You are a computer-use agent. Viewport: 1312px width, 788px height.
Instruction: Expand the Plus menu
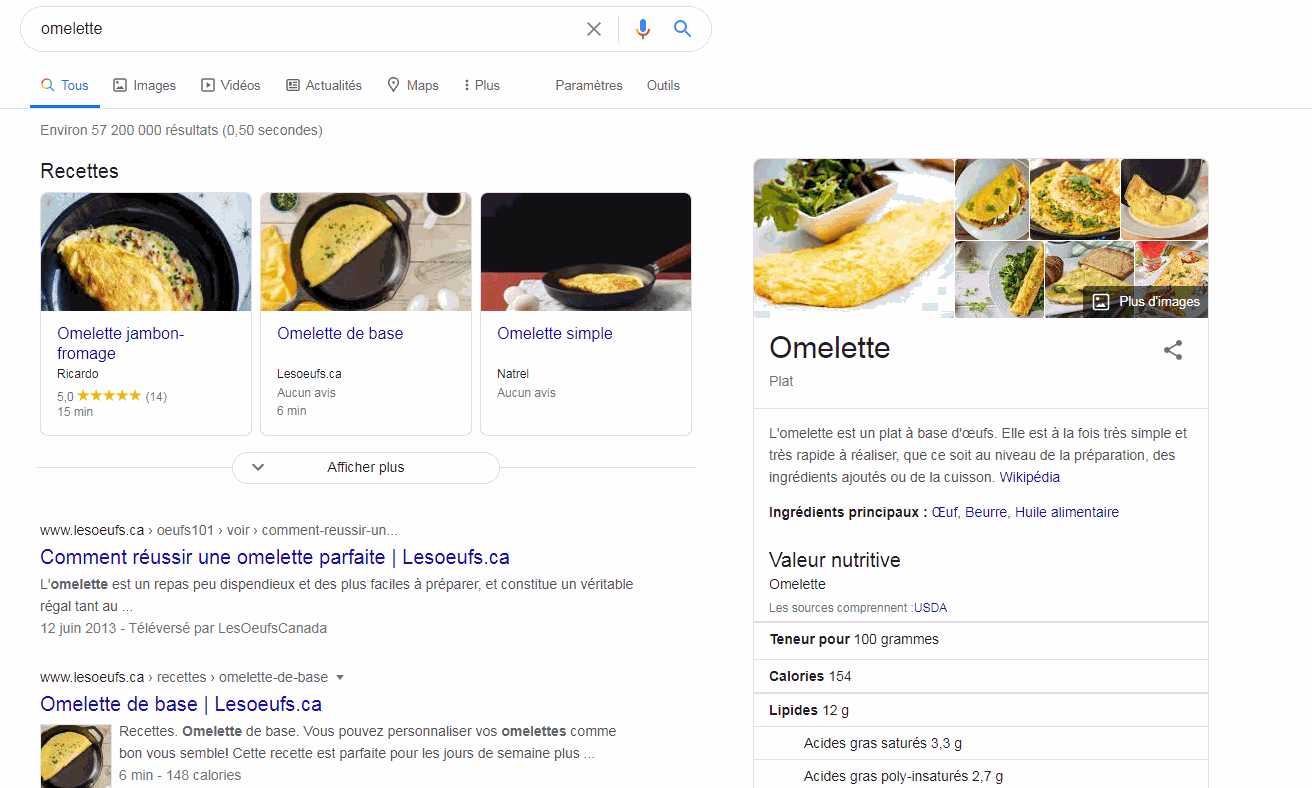tap(481, 86)
